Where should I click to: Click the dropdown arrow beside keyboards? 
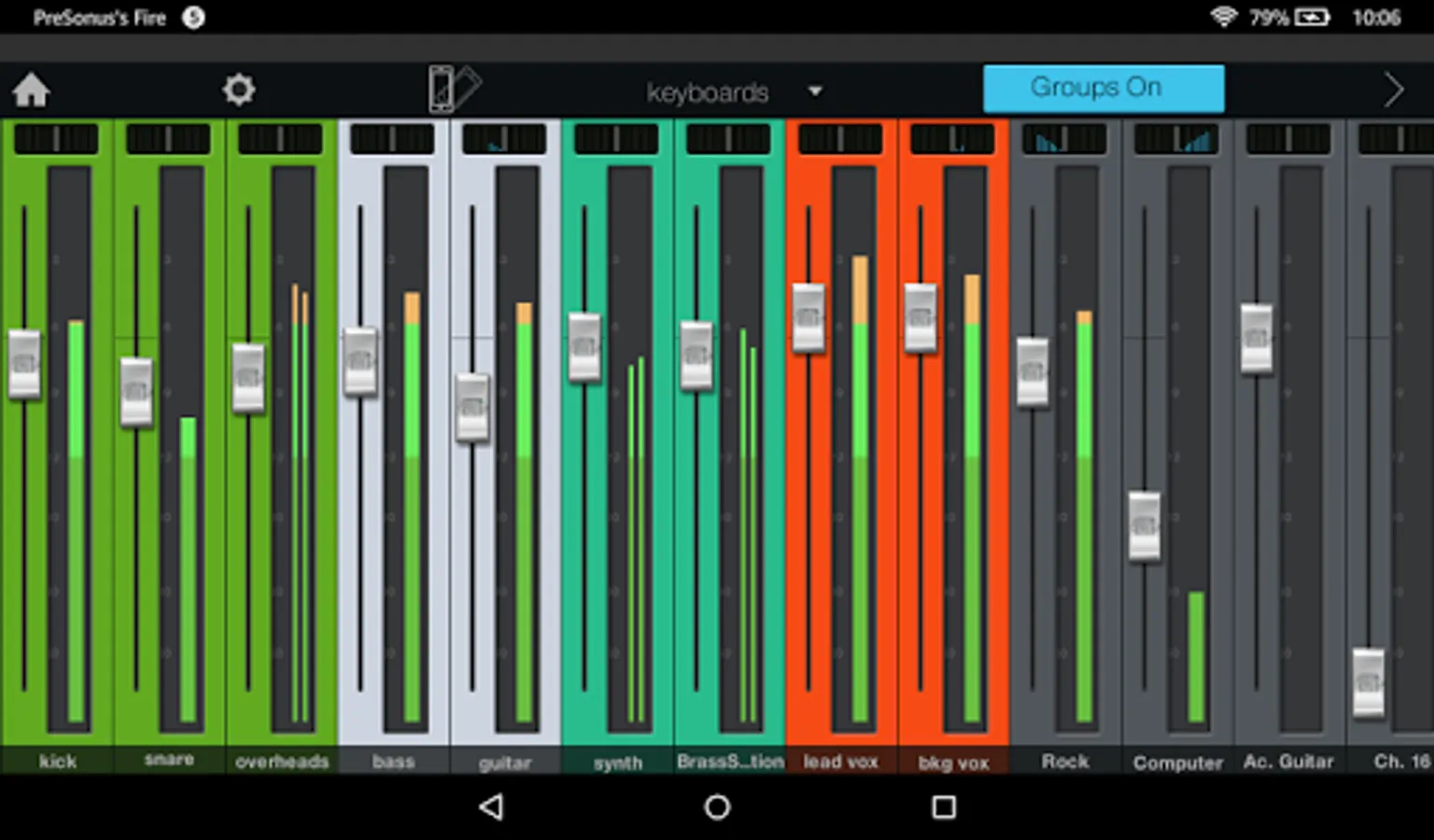(815, 91)
